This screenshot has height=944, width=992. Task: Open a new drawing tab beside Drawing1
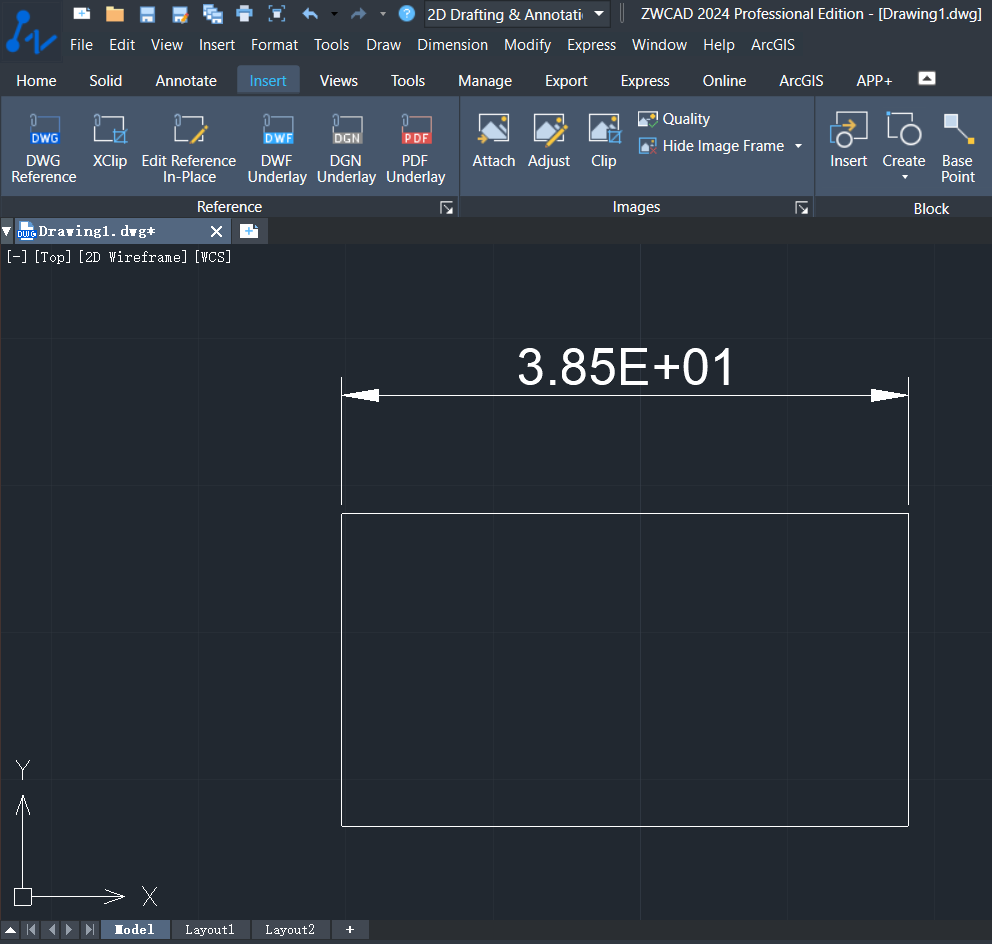coord(249,231)
